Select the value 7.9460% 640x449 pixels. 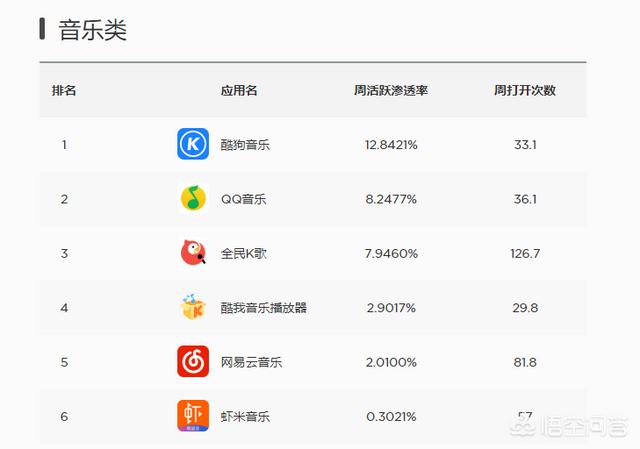coord(391,253)
